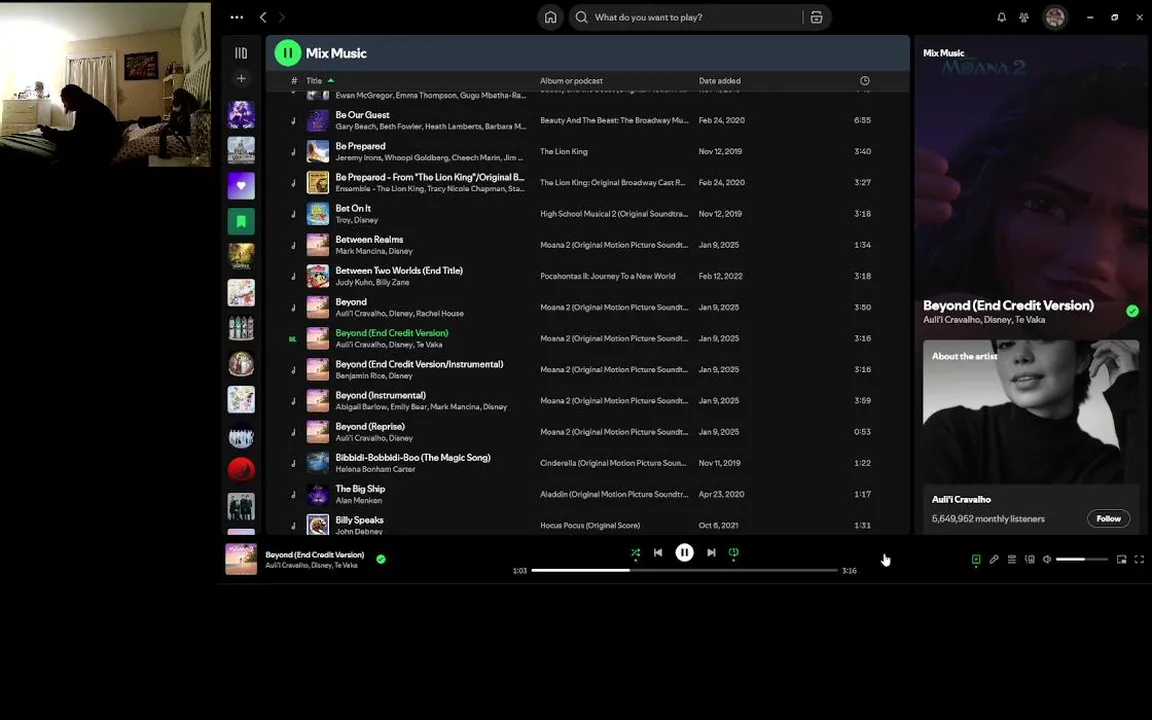Skip to next track

click(x=711, y=552)
